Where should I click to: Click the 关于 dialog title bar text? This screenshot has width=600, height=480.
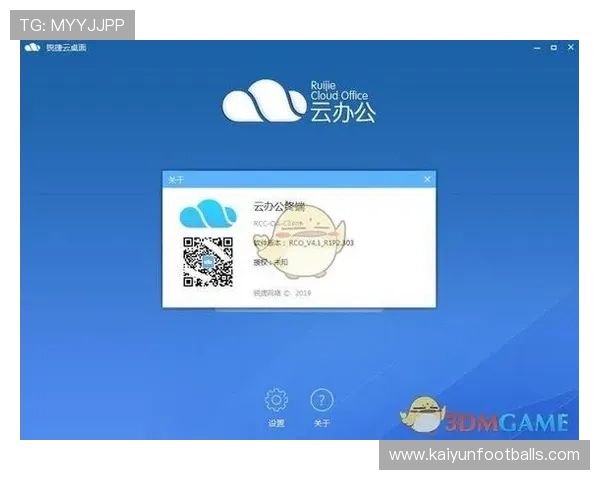(x=176, y=179)
